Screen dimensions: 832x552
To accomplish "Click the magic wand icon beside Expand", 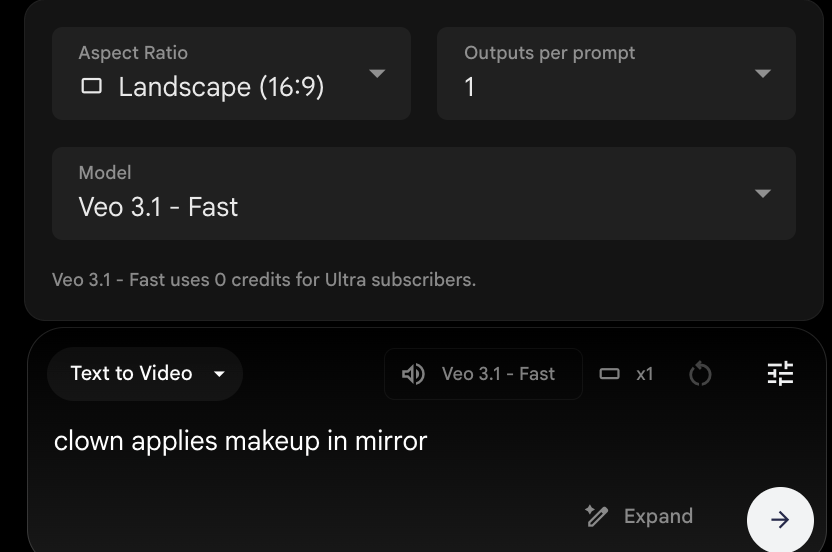I will (597, 516).
